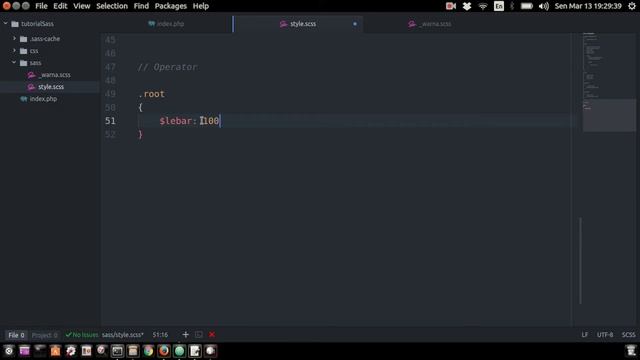
Task: Click the editor vertical scrollbar thumb
Action: pos(580,261)
